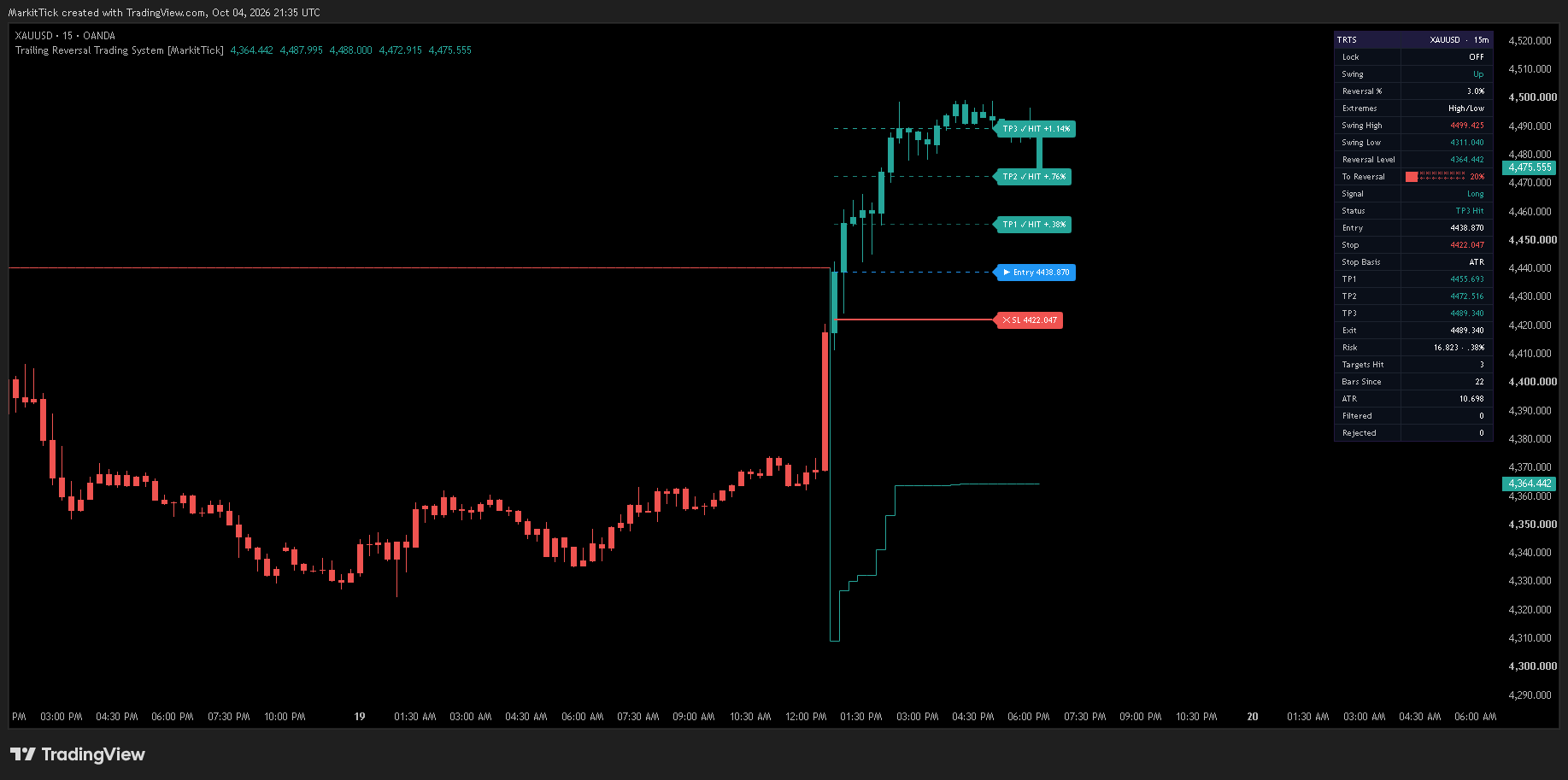The image size is (1568, 780).
Task: Click the TradingView logo
Action: pyautogui.click(x=78, y=754)
